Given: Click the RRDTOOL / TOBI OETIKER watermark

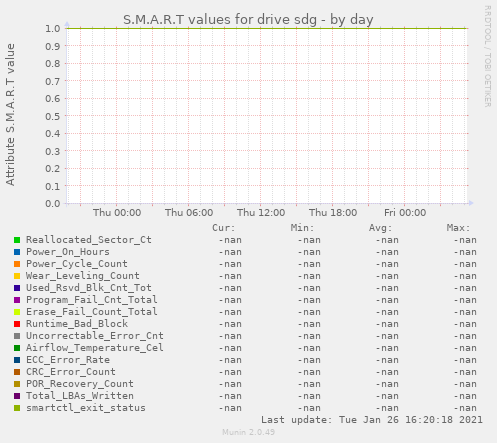Looking at the screenshot, I should click(x=487, y=56).
